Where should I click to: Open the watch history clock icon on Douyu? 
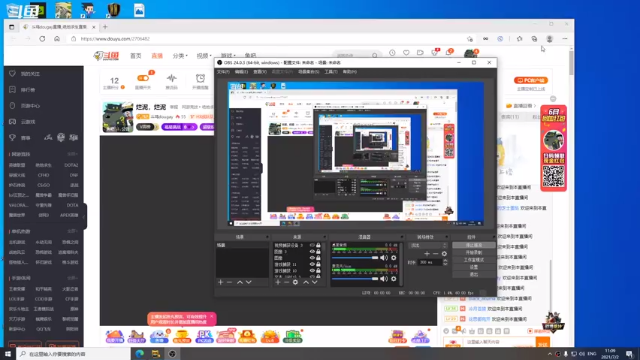coord(392,53)
